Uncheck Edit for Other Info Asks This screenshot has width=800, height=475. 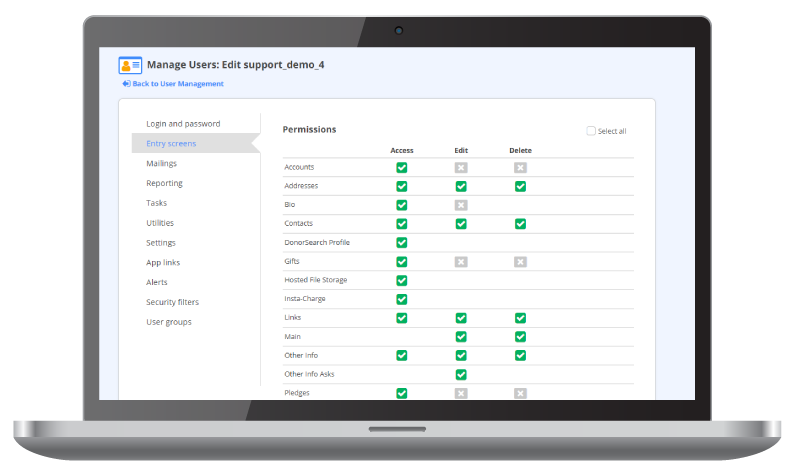click(x=461, y=374)
